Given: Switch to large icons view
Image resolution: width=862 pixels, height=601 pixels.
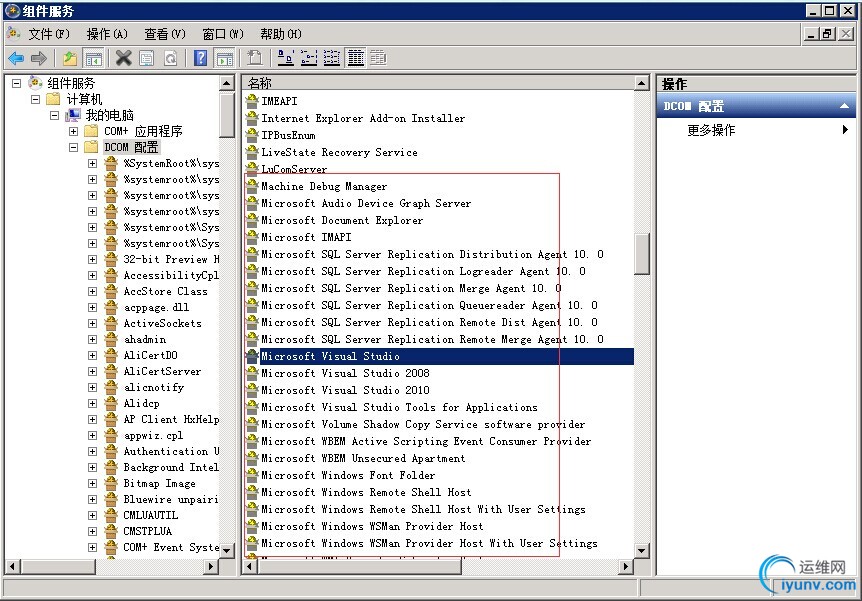Looking at the screenshot, I should click(x=285, y=58).
